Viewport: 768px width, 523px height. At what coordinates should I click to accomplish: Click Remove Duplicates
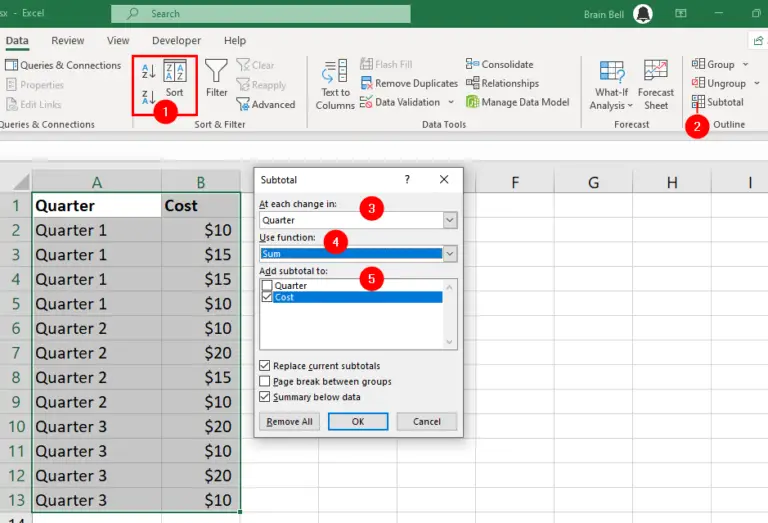409,83
